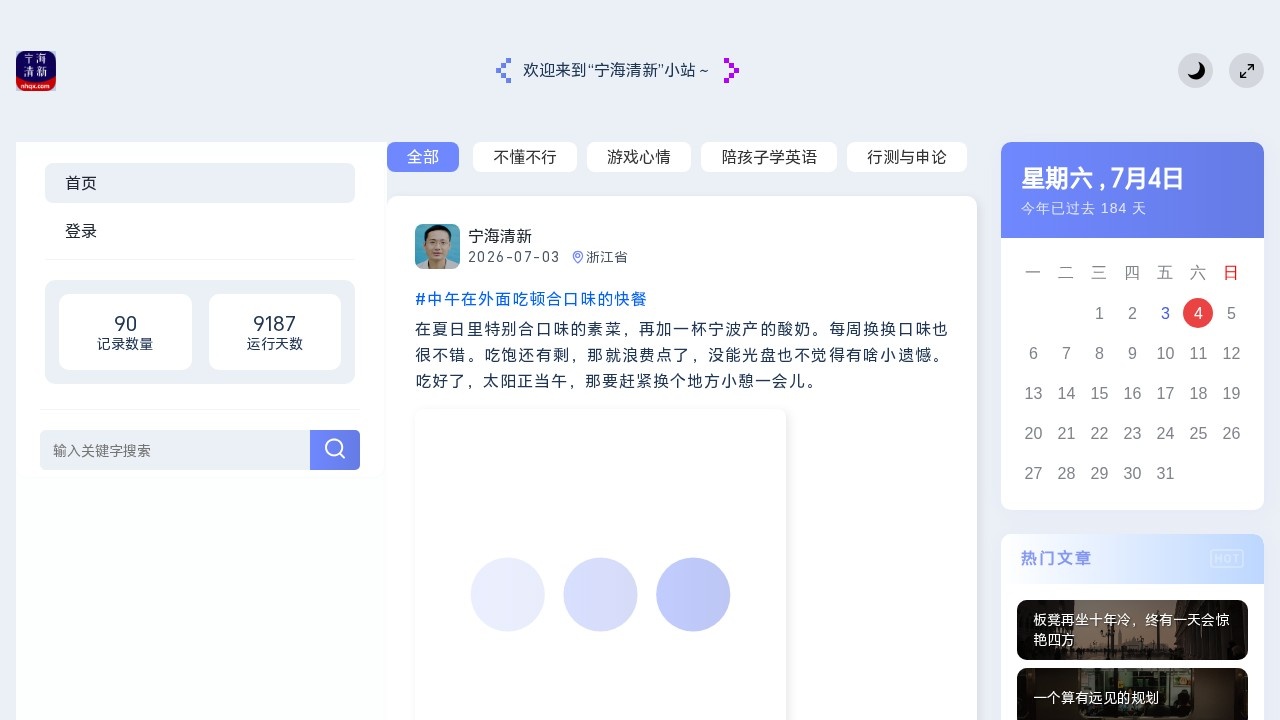Select highlighted calendar day 4

click(1198, 313)
